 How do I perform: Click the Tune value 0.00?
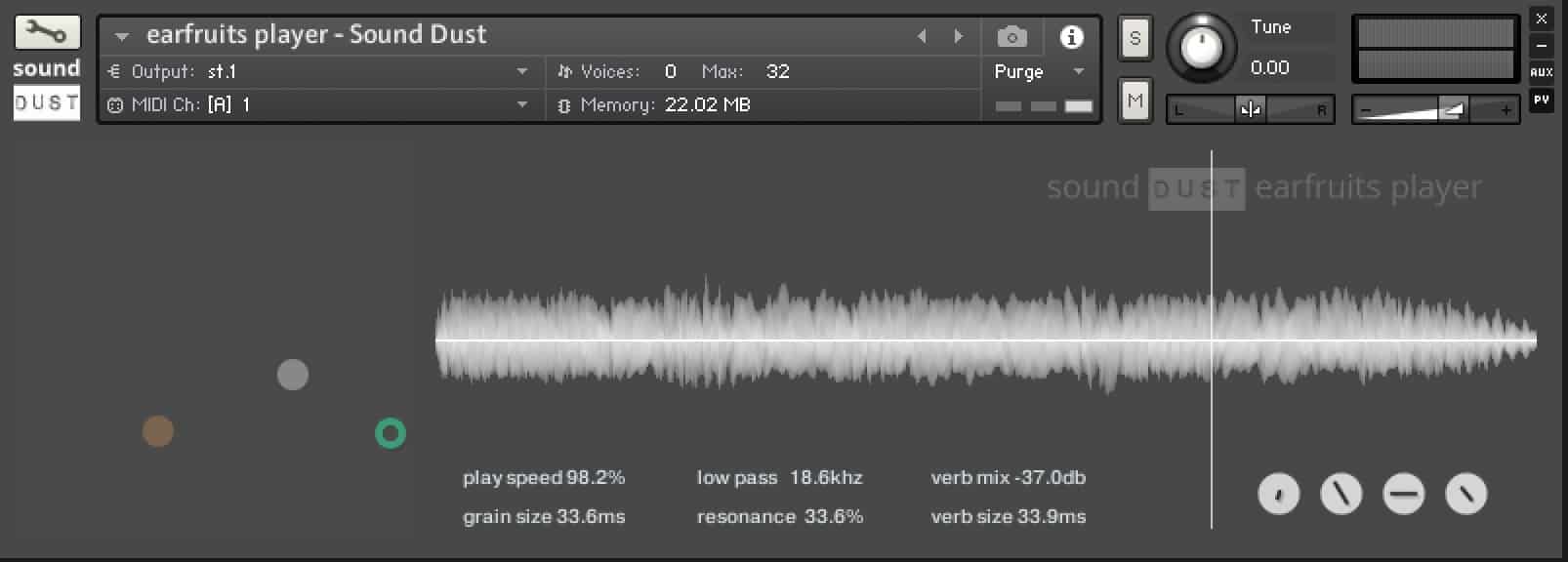tap(1270, 67)
